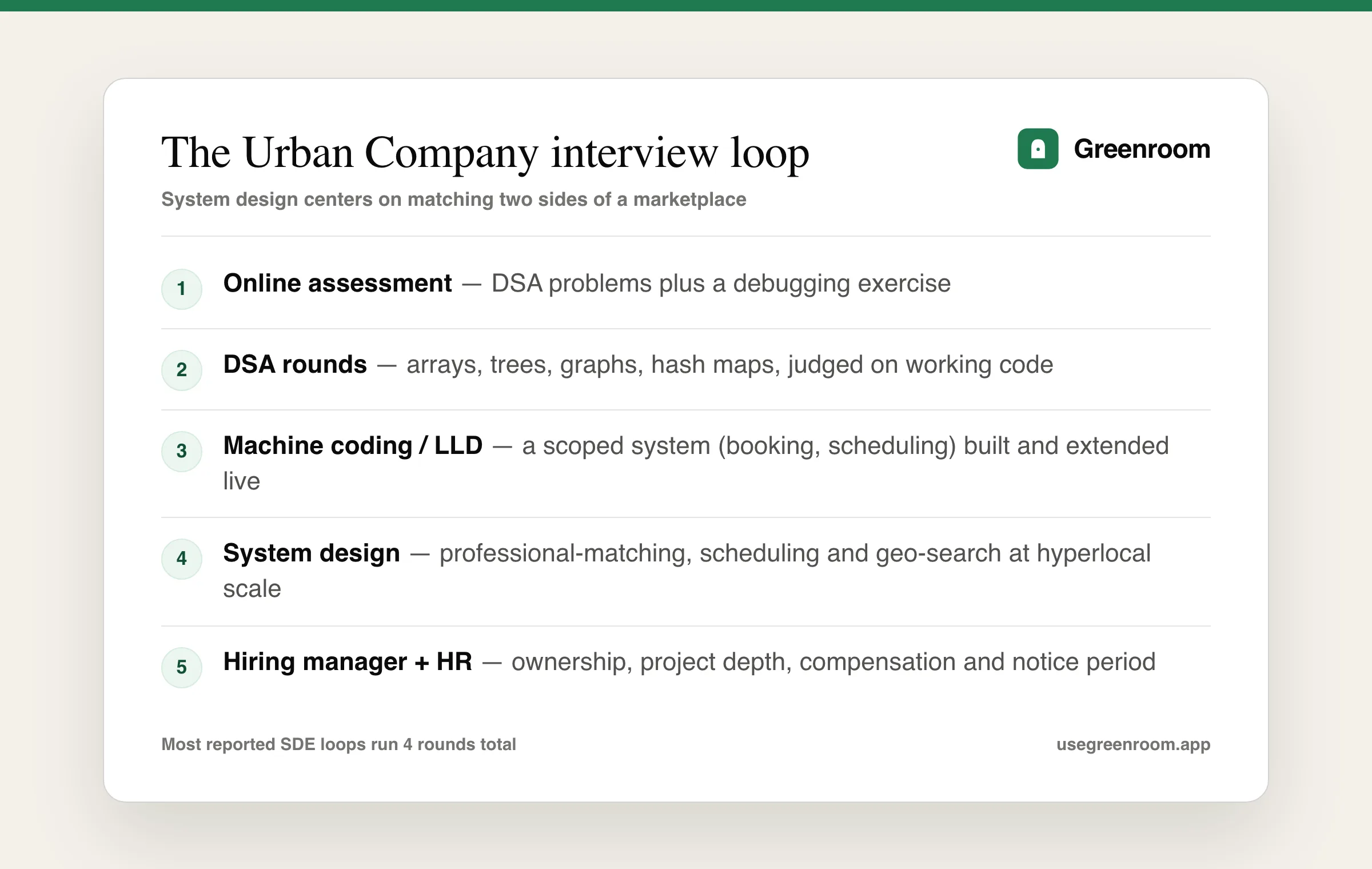Click the step 1 number badge
This screenshot has height=869, width=1372.
coord(182,289)
